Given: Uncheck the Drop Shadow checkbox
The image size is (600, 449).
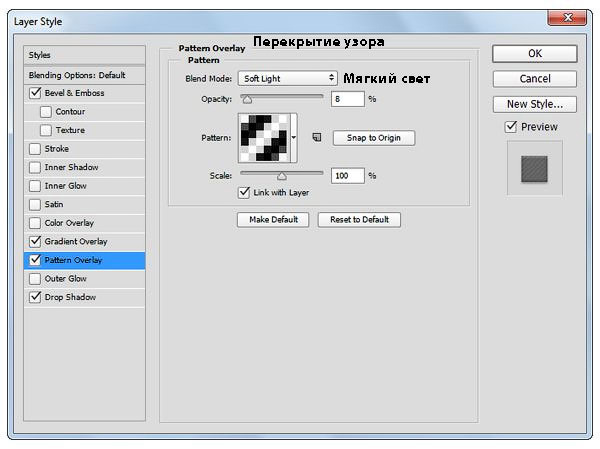Looking at the screenshot, I should pos(35,297).
